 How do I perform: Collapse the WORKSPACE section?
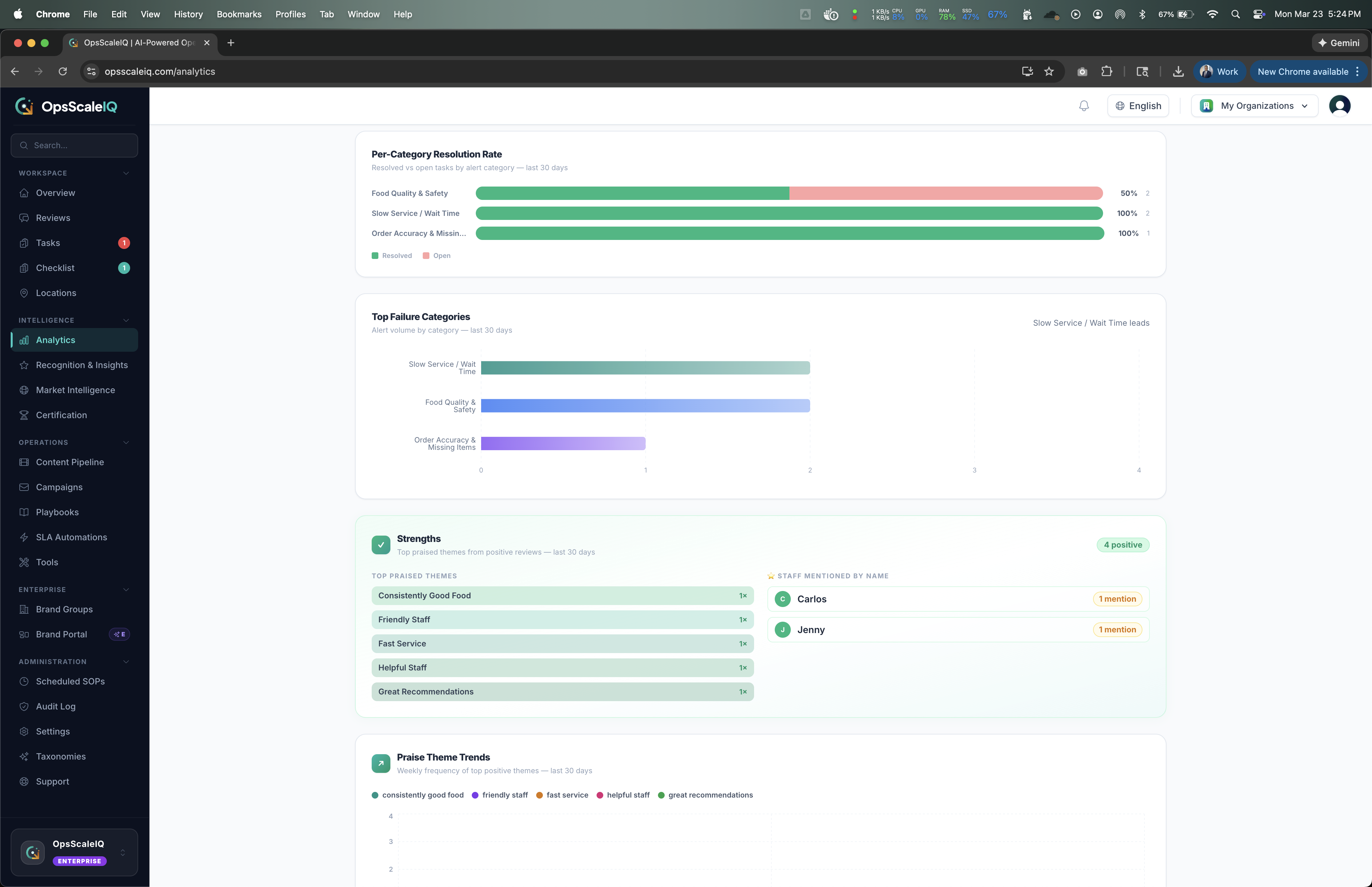tap(126, 174)
